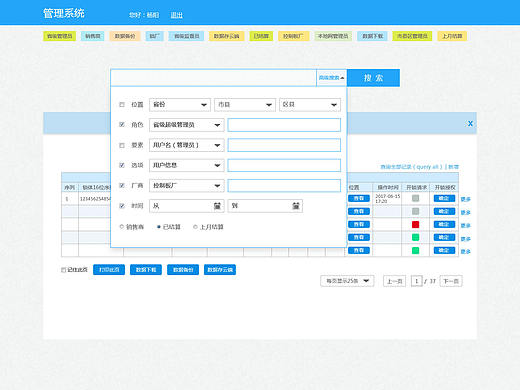The height and width of the screenshot is (390, 520).
Task: Expand the 角色 role dropdown
Action: point(187,125)
